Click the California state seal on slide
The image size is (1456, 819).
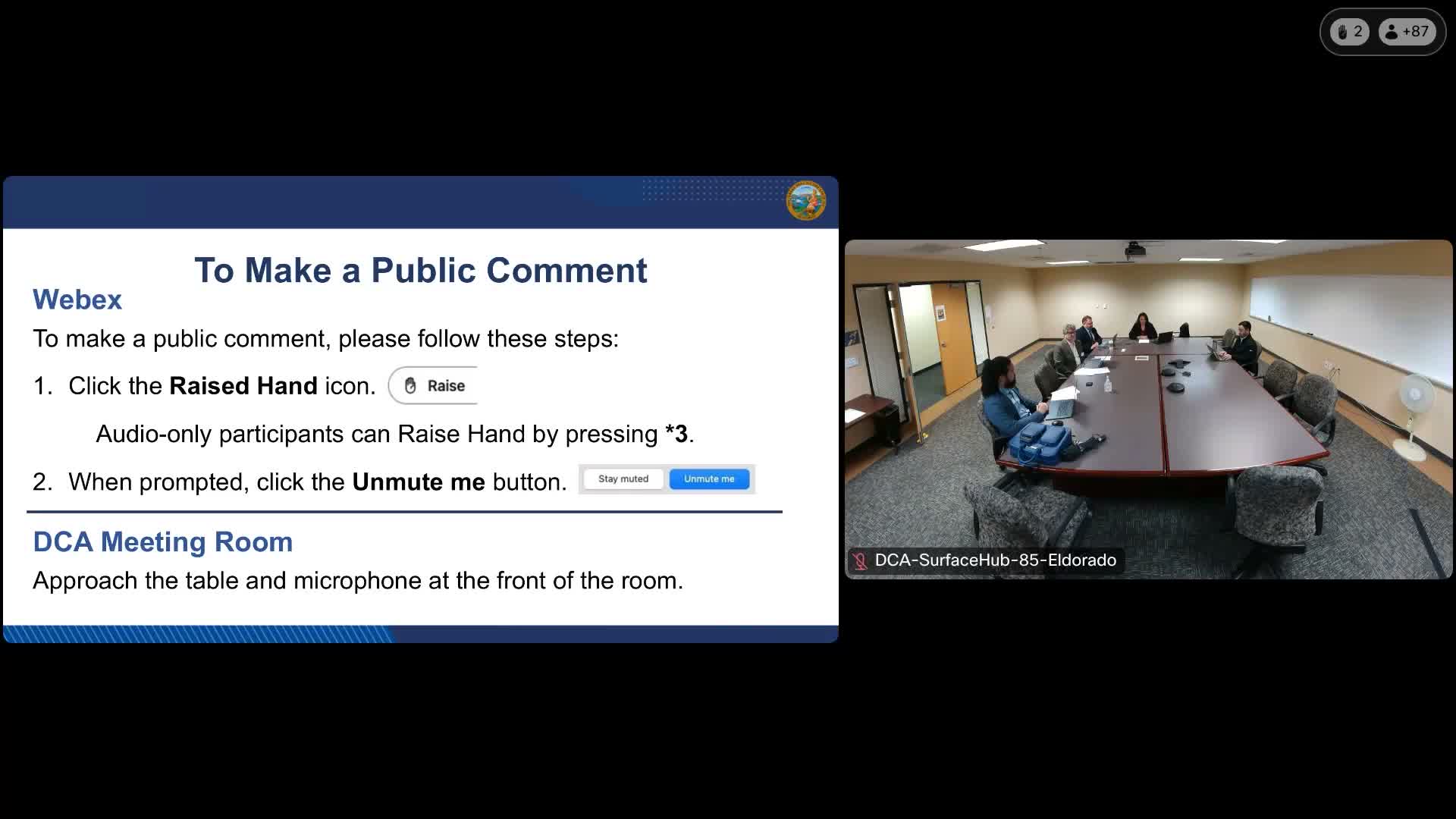805,201
